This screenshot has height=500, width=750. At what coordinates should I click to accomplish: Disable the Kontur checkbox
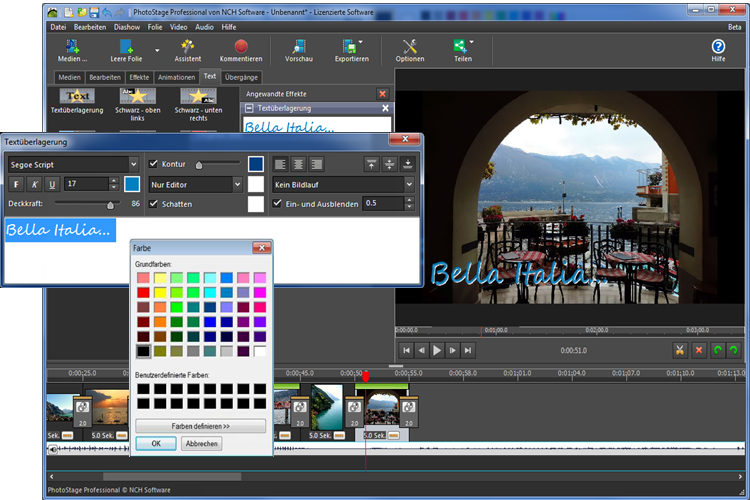click(153, 164)
